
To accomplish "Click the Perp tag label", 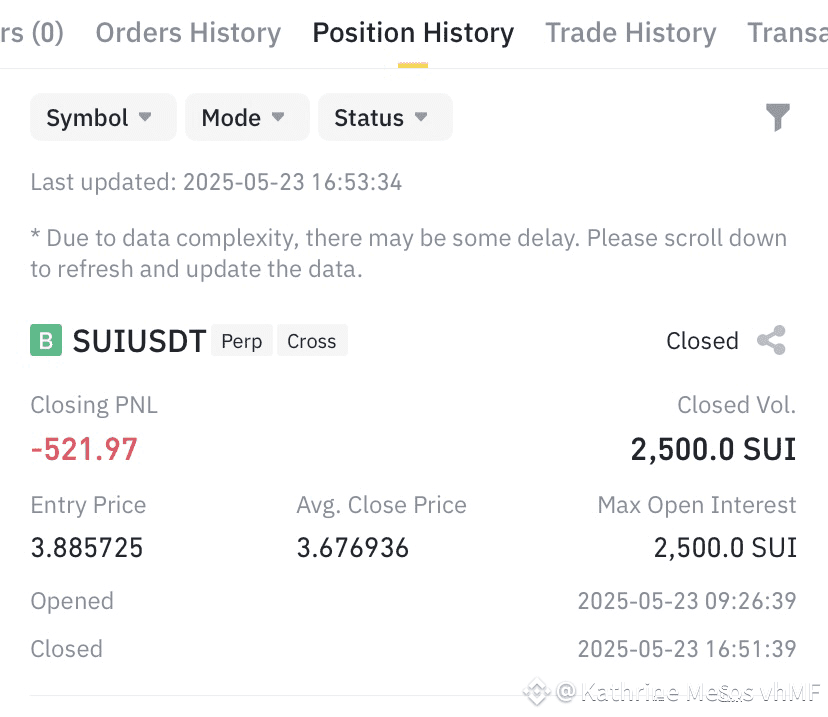I will coord(242,341).
